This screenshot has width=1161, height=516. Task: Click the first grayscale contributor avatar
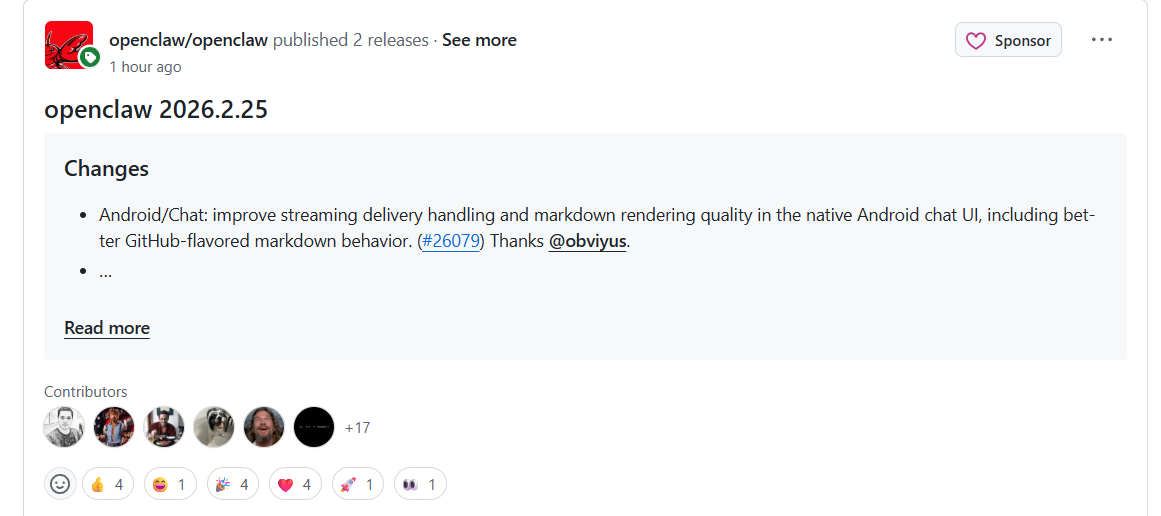click(x=64, y=427)
